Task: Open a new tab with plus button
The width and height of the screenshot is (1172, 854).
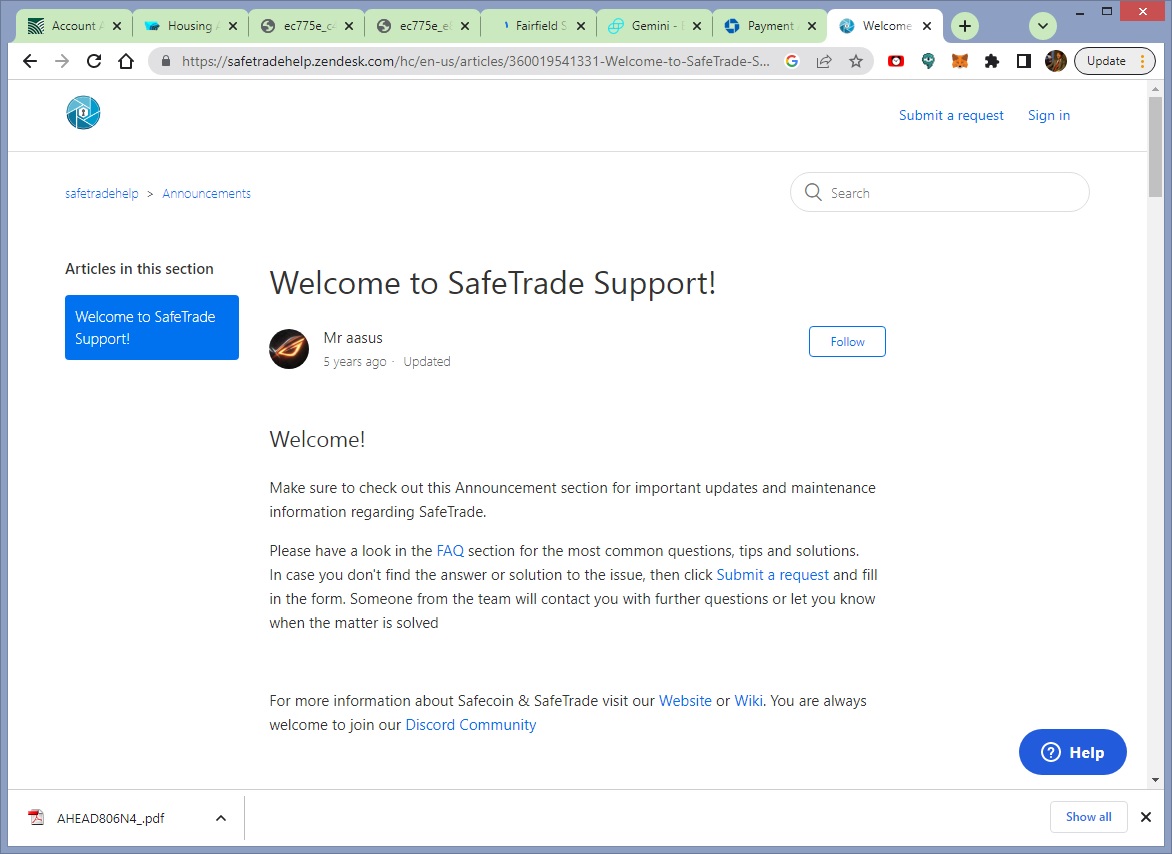Action: [x=965, y=26]
